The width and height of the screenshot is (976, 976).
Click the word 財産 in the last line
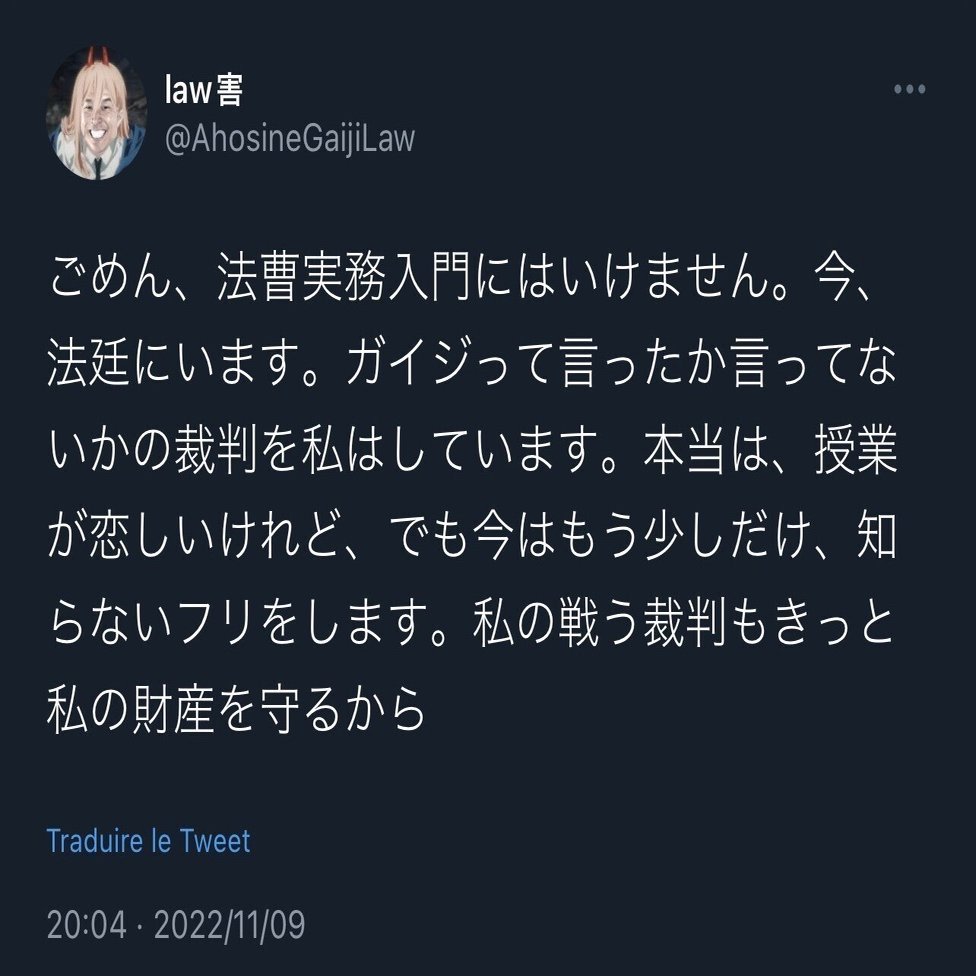(173, 709)
